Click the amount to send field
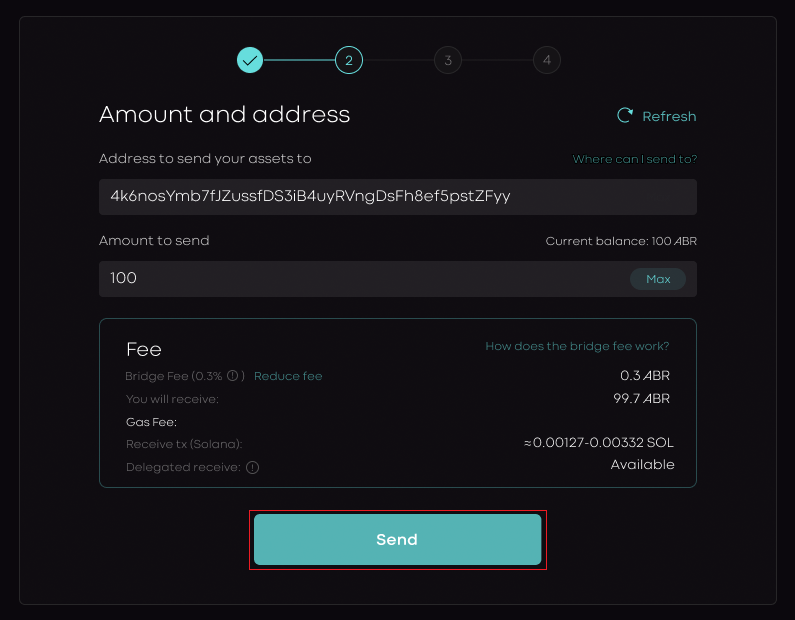Screen dimensions: 795x620 [360, 278]
